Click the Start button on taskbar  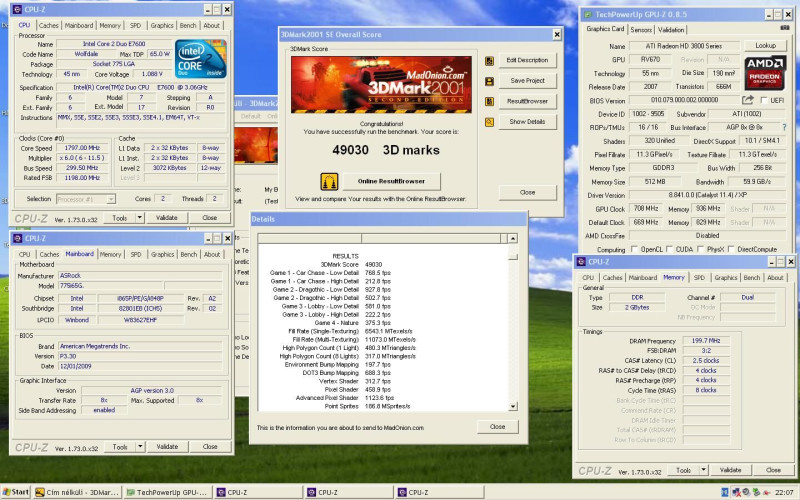point(15,492)
